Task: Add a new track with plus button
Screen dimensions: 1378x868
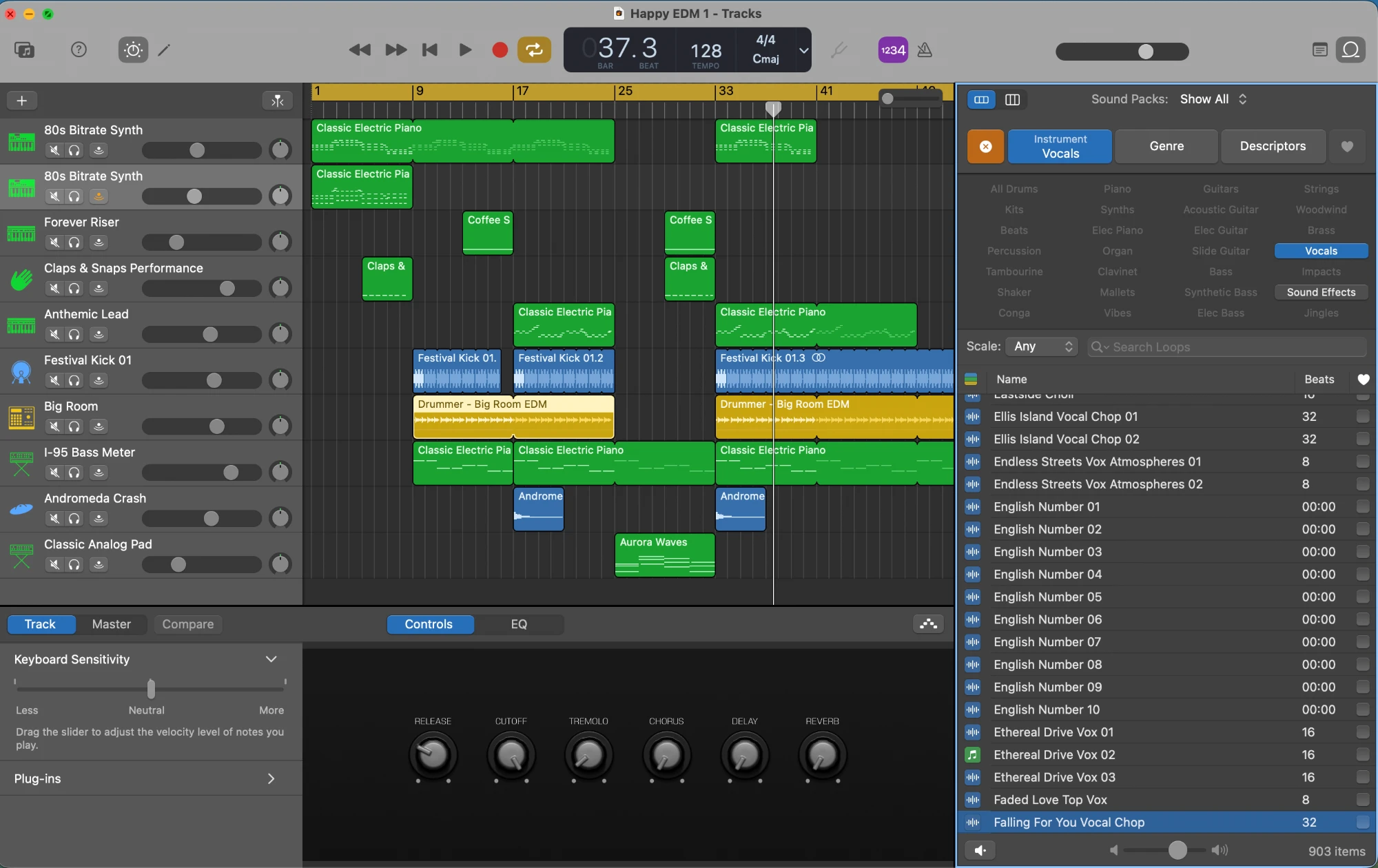Action: pos(22,101)
